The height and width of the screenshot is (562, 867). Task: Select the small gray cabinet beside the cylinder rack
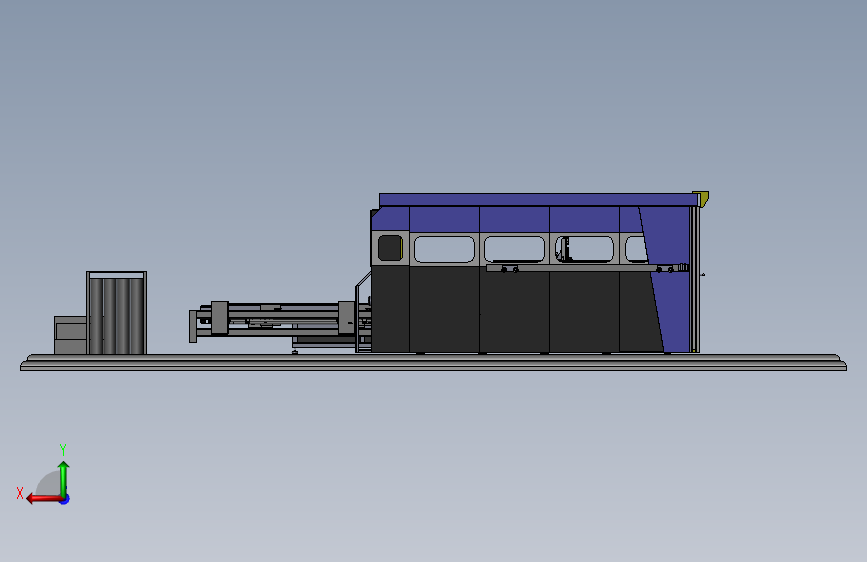click(x=70, y=335)
